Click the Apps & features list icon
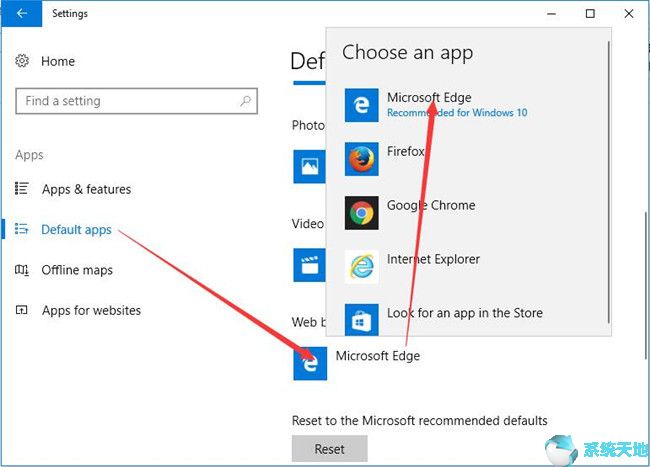This screenshot has height=467, width=650. [22, 189]
